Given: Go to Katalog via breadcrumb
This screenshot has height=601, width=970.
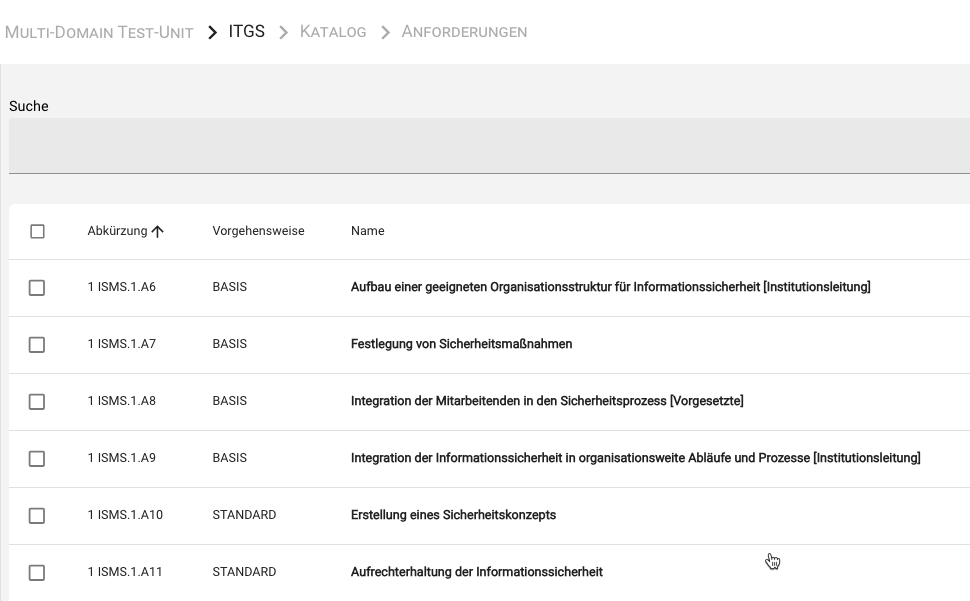Looking at the screenshot, I should [332, 31].
